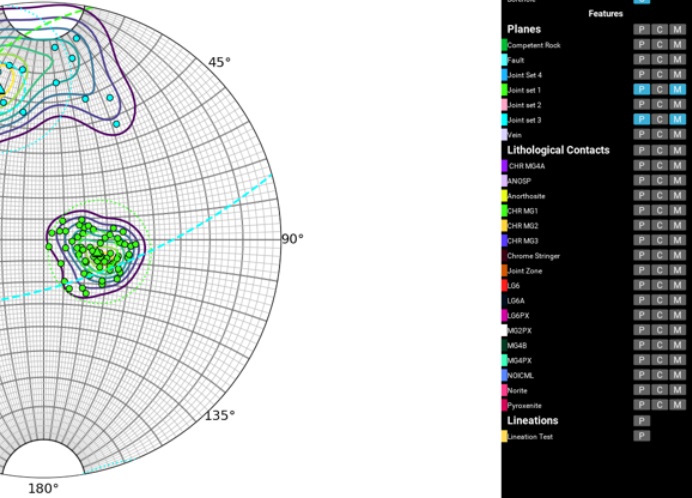Select the Joint set 1 label
Viewport: 692px width, 498px height.
click(524, 90)
